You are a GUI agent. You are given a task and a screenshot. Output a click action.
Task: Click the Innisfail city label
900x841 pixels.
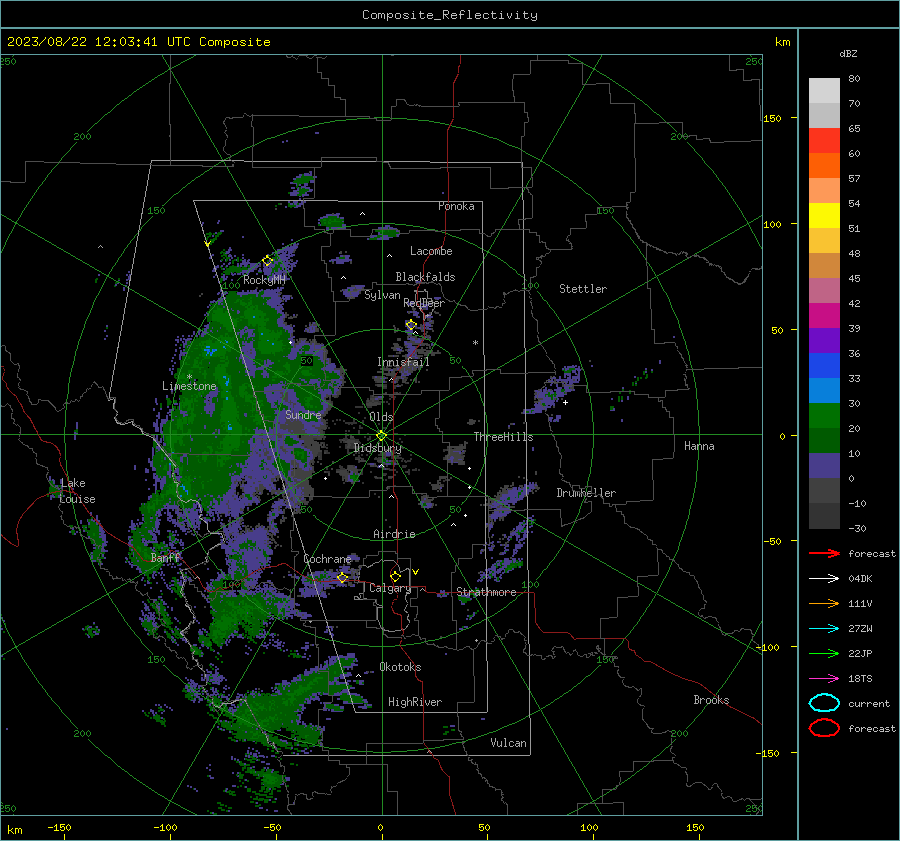pos(403,362)
